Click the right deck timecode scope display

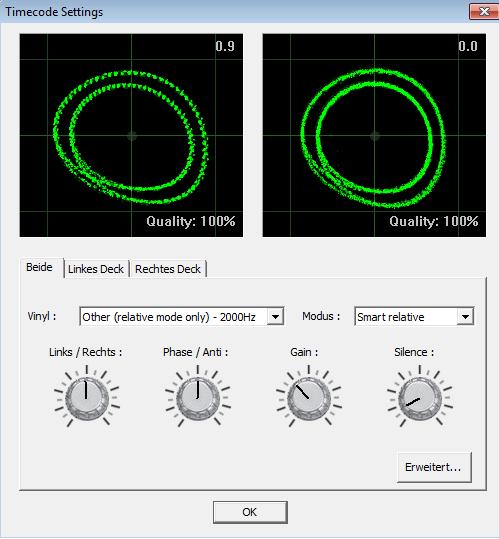[x=374, y=135]
